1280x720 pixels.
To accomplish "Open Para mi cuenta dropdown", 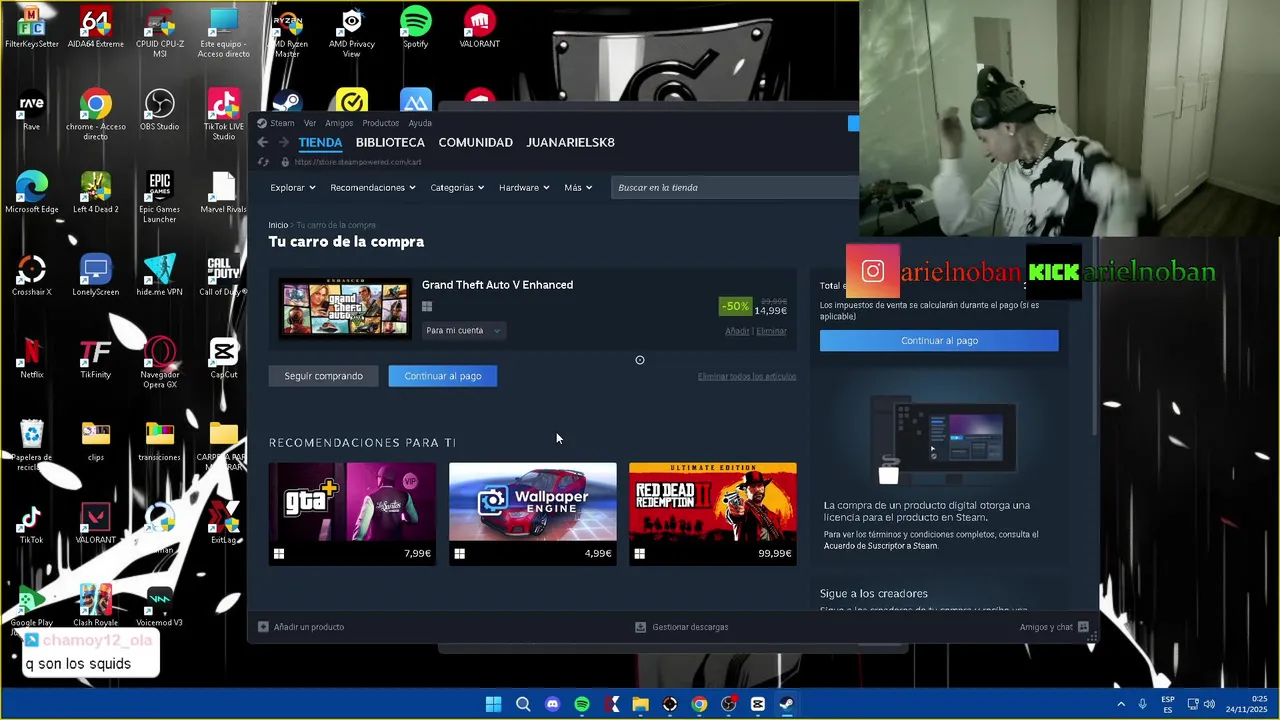I will (x=463, y=330).
